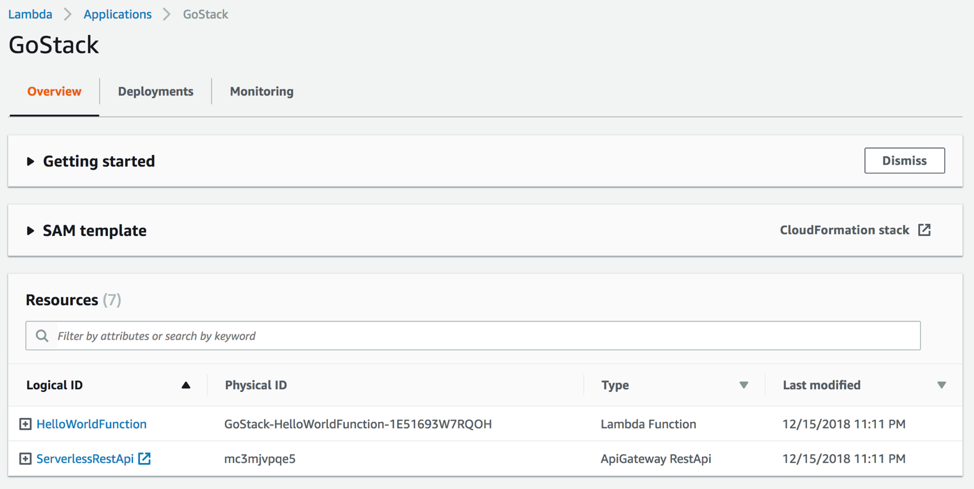Switch to the Monitoring tab
This screenshot has height=489, width=974.
point(262,91)
